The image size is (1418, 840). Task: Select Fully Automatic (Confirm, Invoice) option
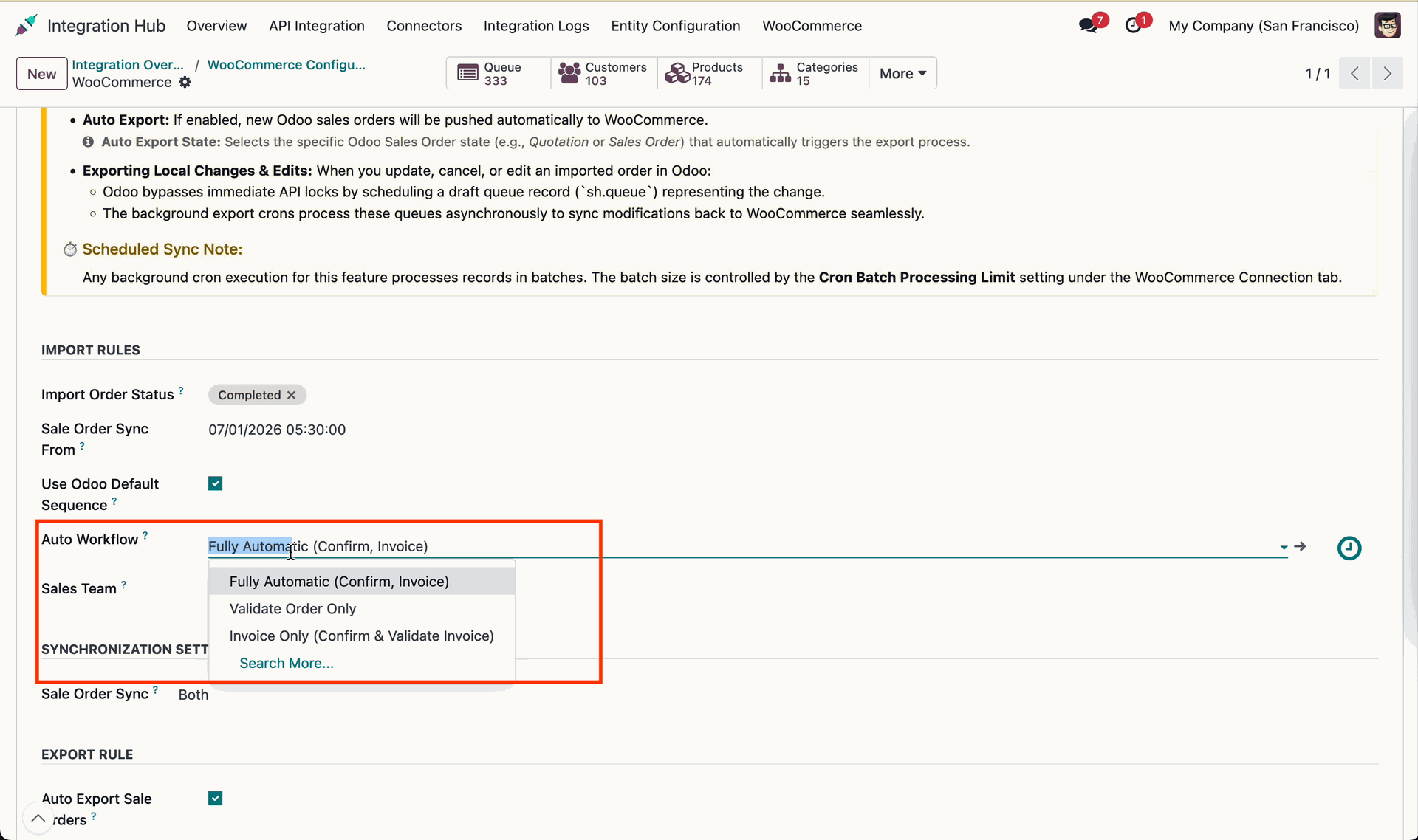pyautogui.click(x=362, y=581)
